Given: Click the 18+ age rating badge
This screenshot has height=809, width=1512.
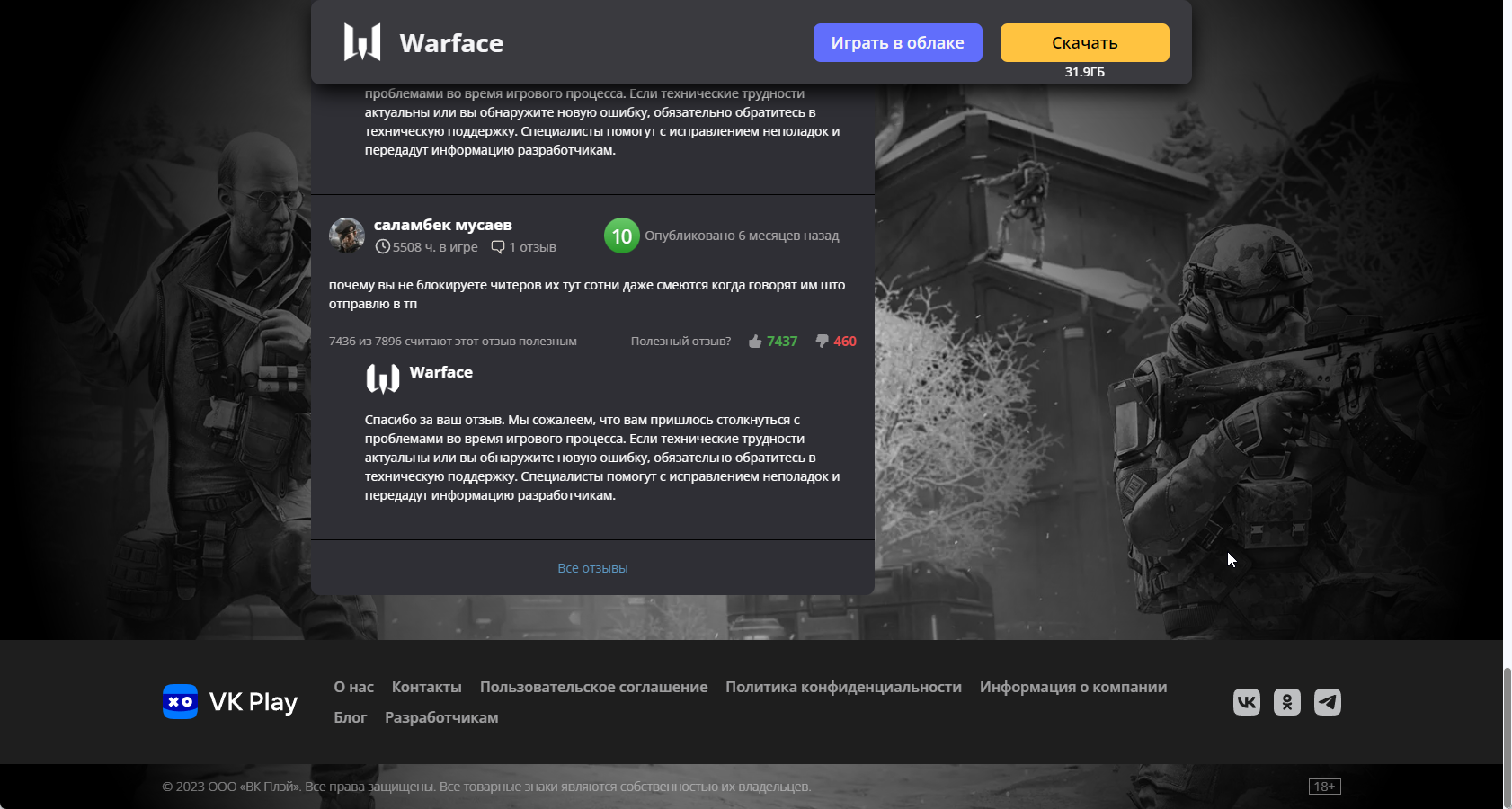Looking at the screenshot, I should 1325,787.
